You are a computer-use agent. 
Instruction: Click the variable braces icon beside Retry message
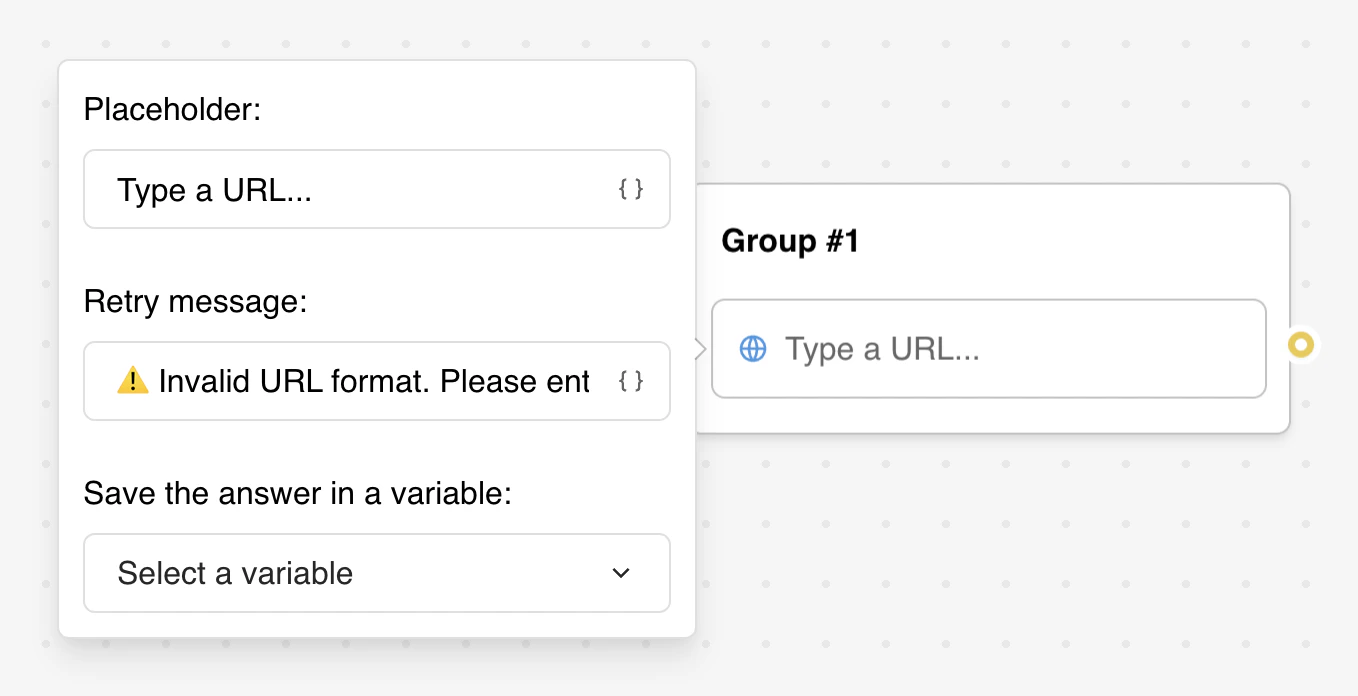(x=631, y=381)
